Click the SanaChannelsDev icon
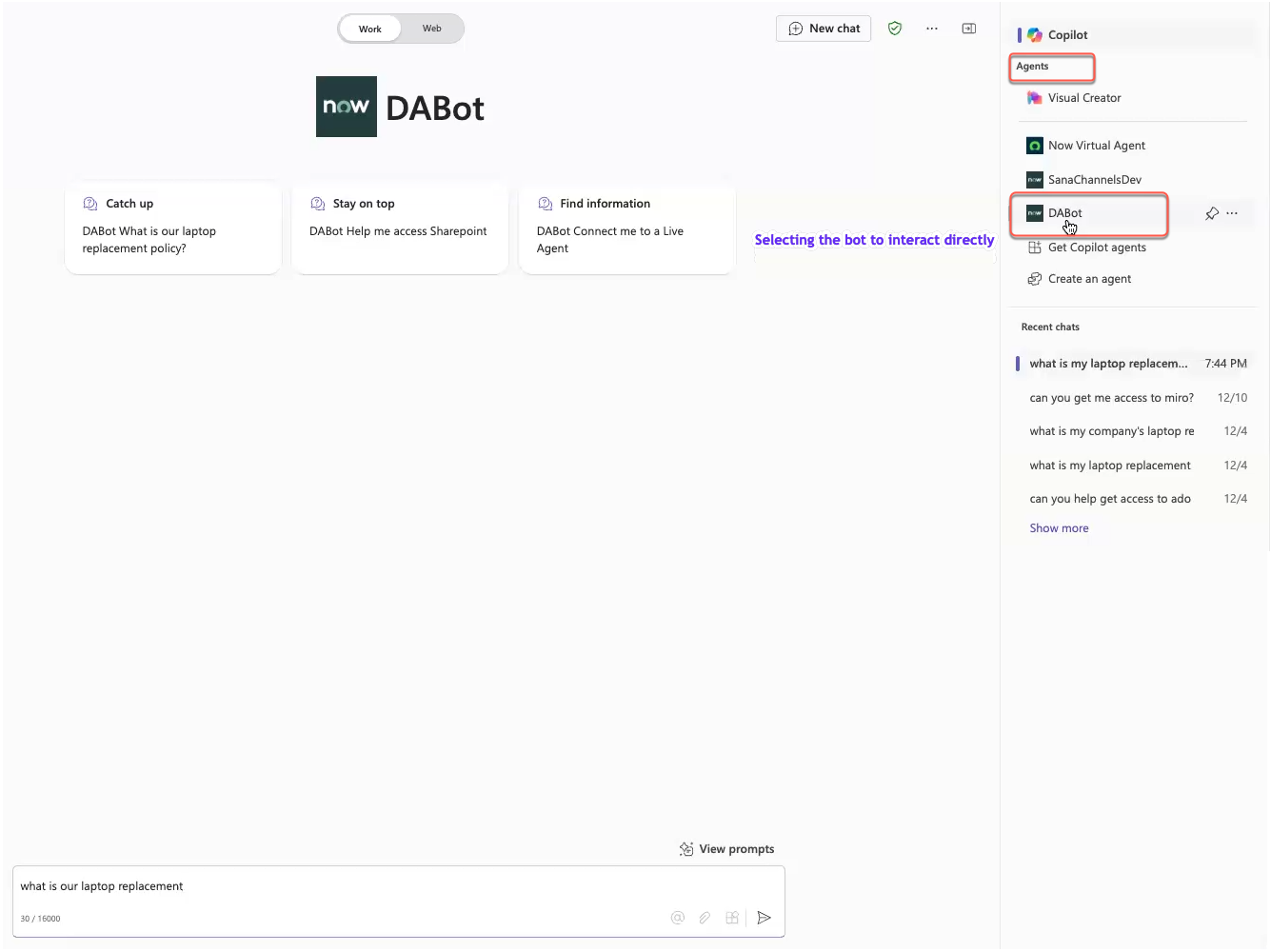Image resolution: width=1271 pixels, height=952 pixels. pos(1035,180)
